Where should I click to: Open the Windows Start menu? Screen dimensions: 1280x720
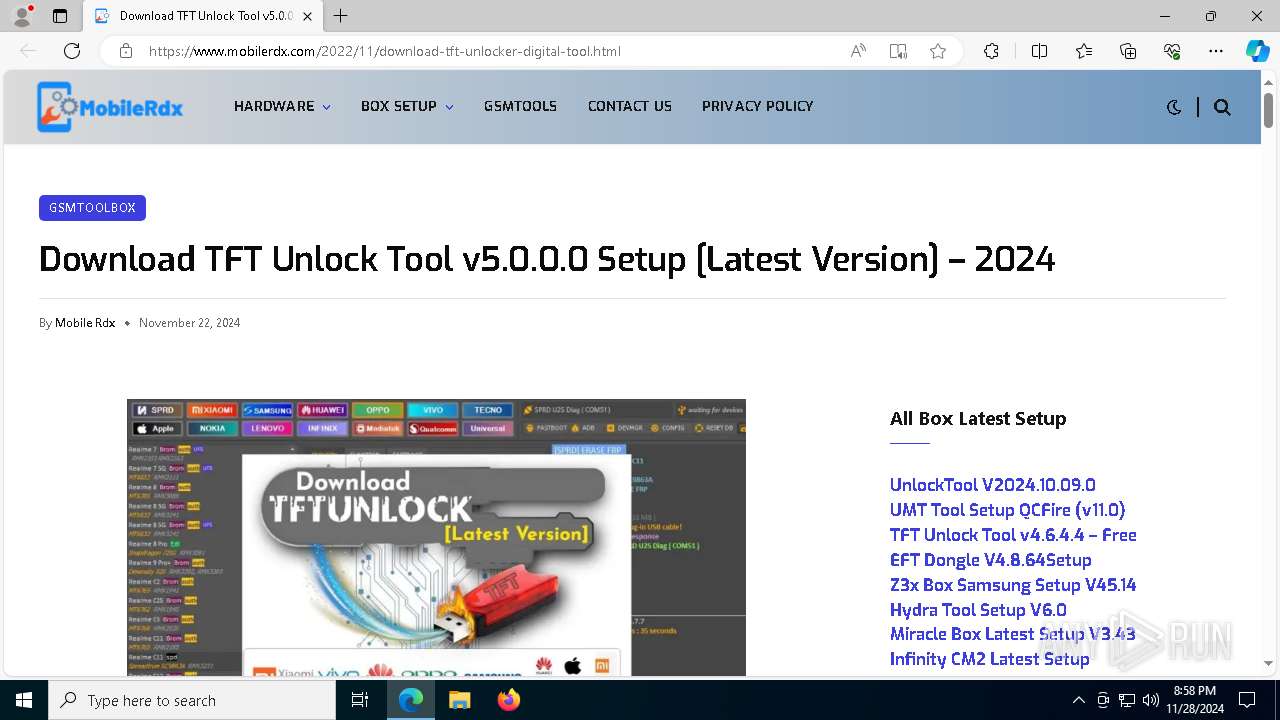click(x=24, y=700)
